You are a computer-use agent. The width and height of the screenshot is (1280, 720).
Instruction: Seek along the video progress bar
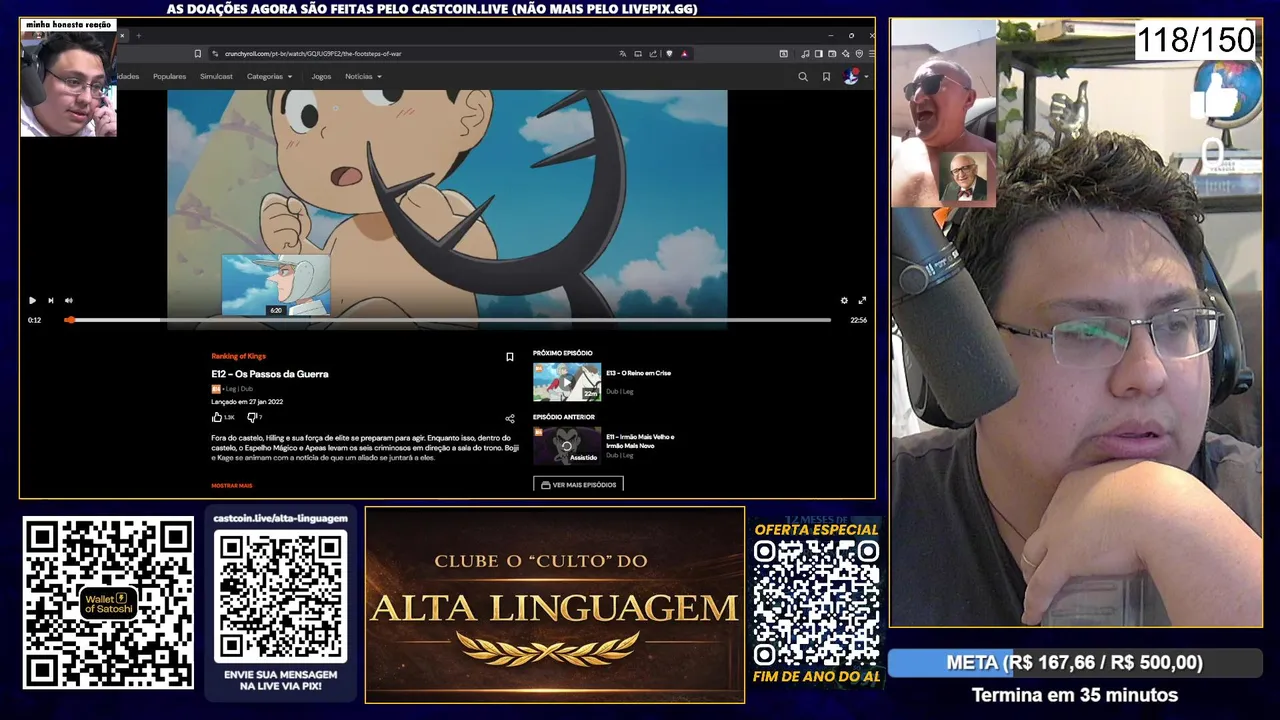point(448,320)
